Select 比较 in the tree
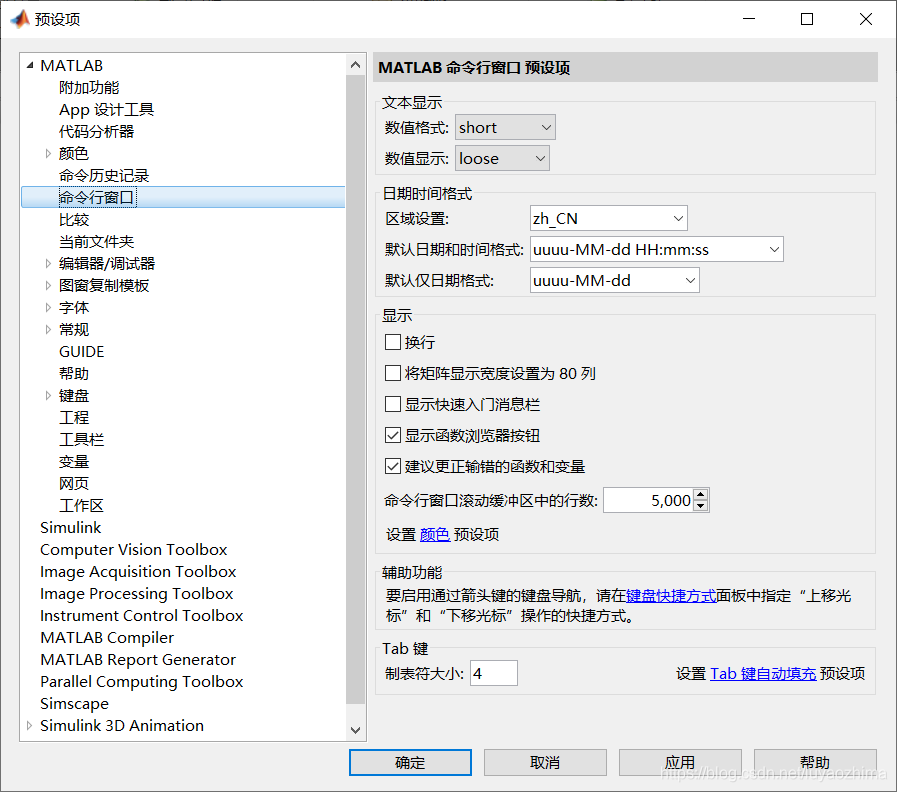Viewport: 897px width, 792px height. click(74, 219)
